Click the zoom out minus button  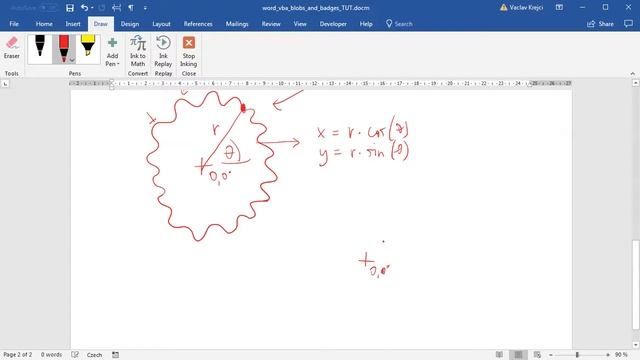(551, 355)
